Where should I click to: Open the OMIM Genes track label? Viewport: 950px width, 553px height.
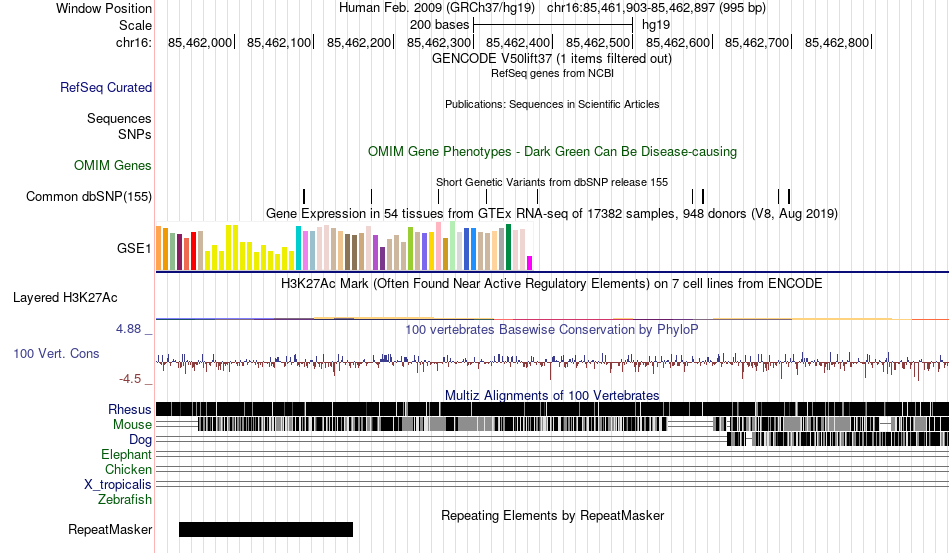click(x=113, y=165)
